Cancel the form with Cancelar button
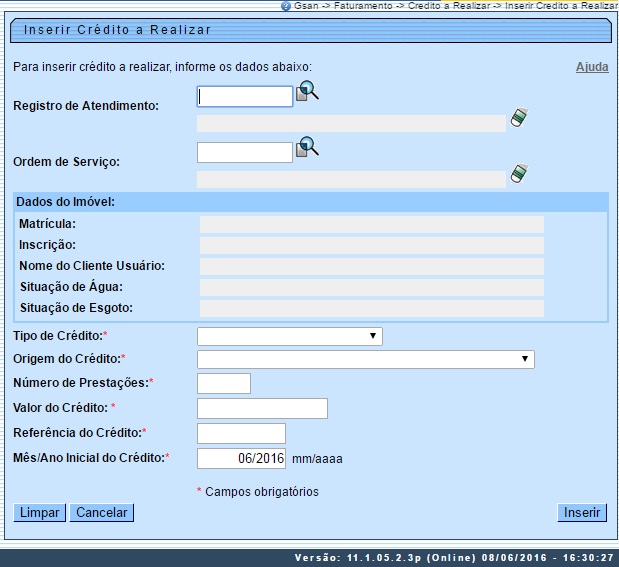Image resolution: width=619 pixels, height=567 pixels. (102, 513)
